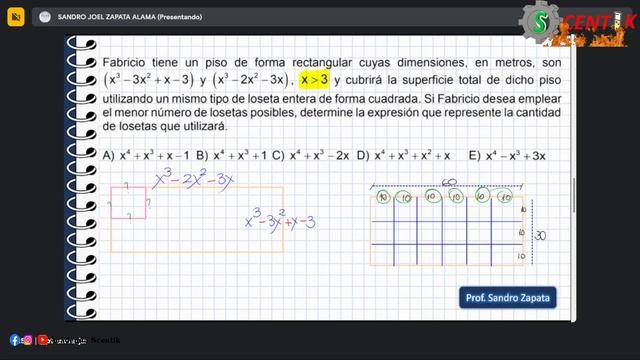
Task: Click the 'Prof. Sandro Zapata' badge
Action: coord(508,298)
